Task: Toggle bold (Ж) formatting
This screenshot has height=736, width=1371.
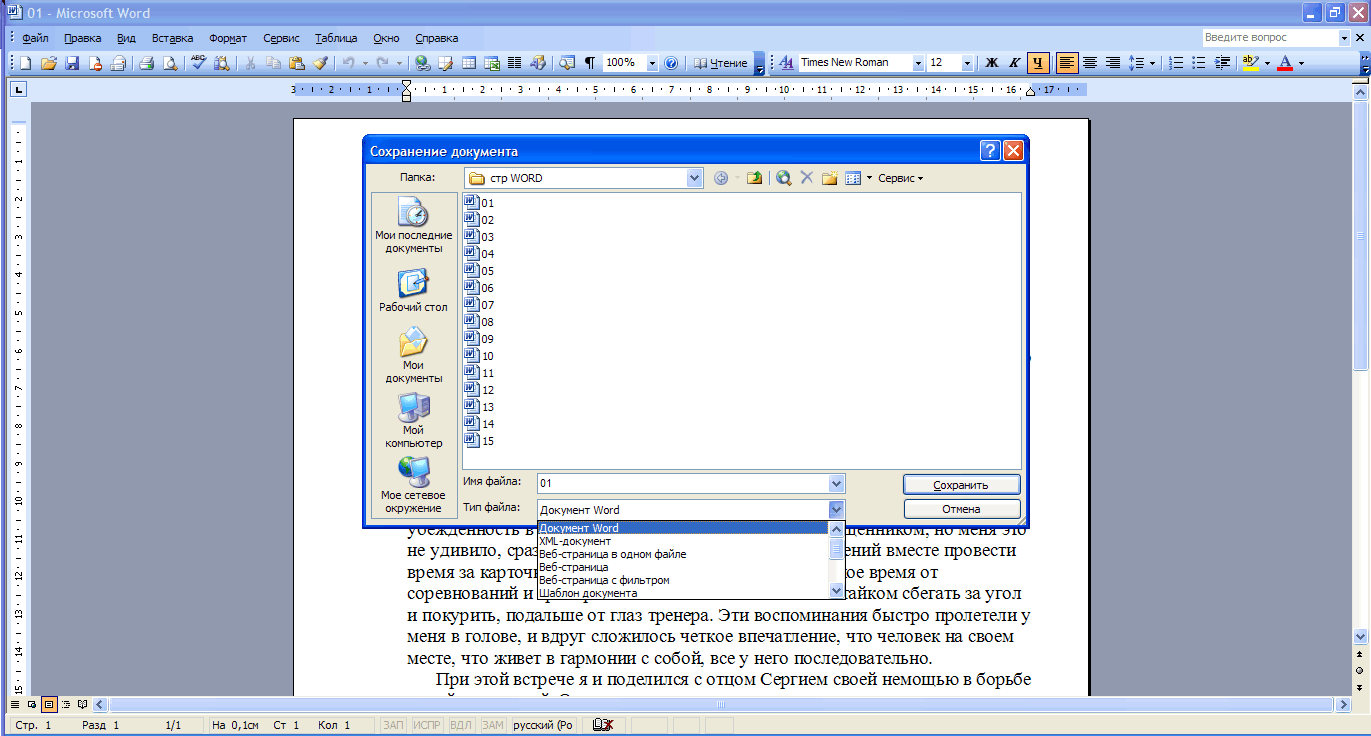Action: [992, 63]
